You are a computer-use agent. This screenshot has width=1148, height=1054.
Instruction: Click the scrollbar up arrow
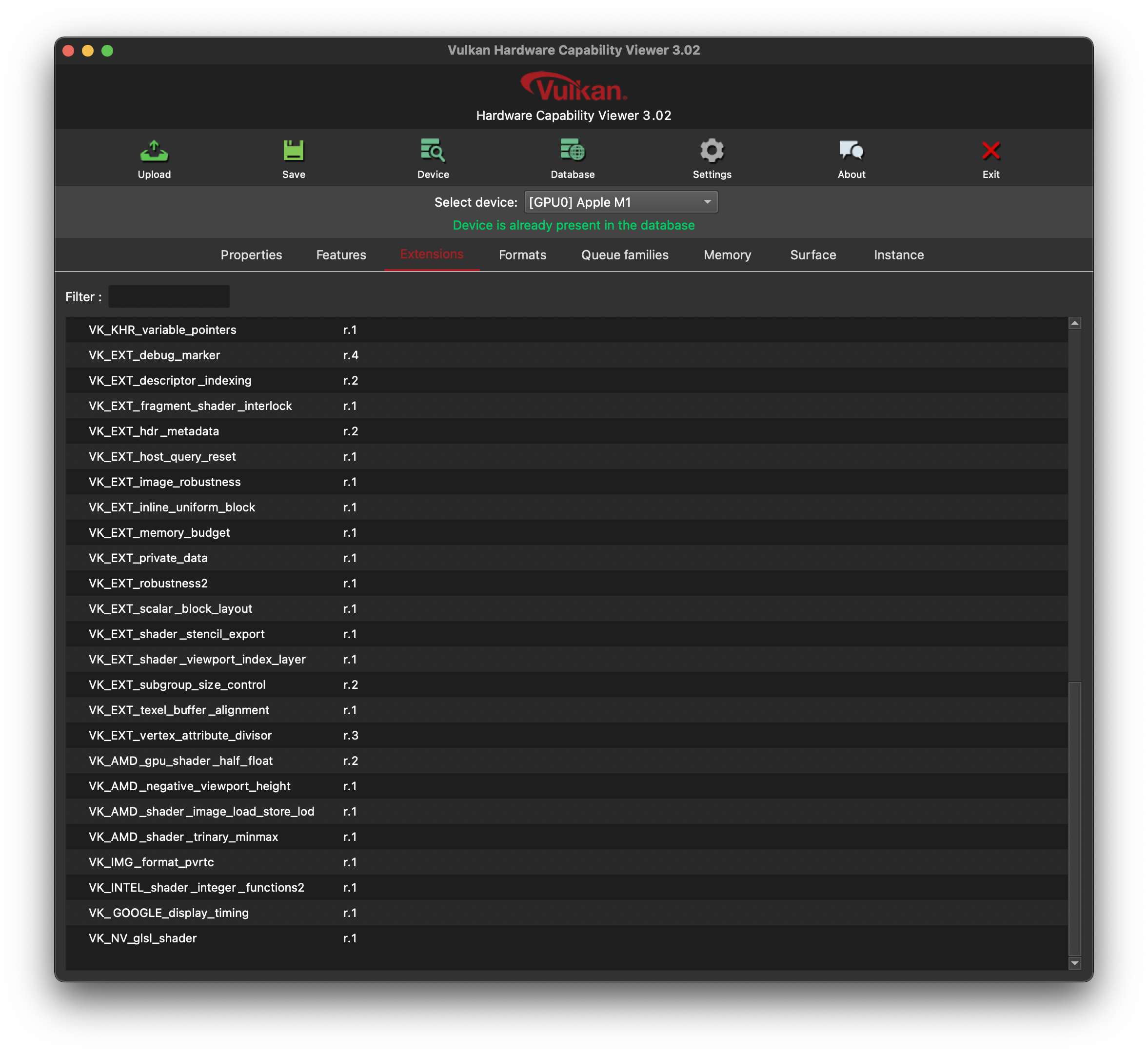[x=1074, y=323]
